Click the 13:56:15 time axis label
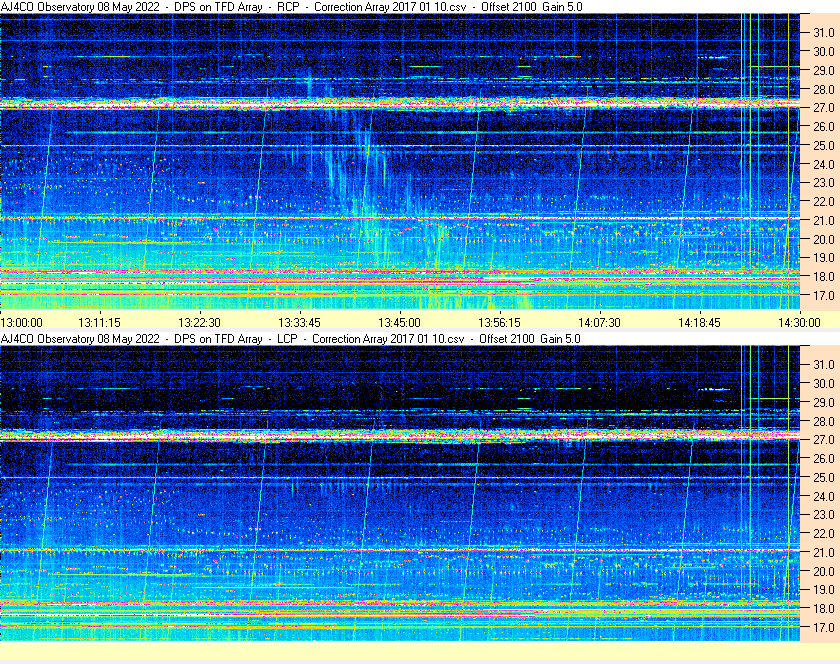The height and width of the screenshot is (664, 840). pyautogui.click(x=499, y=322)
